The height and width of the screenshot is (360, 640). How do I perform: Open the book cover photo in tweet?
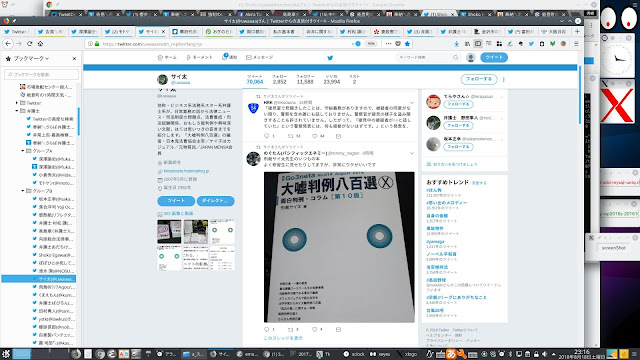click(339, 247)
